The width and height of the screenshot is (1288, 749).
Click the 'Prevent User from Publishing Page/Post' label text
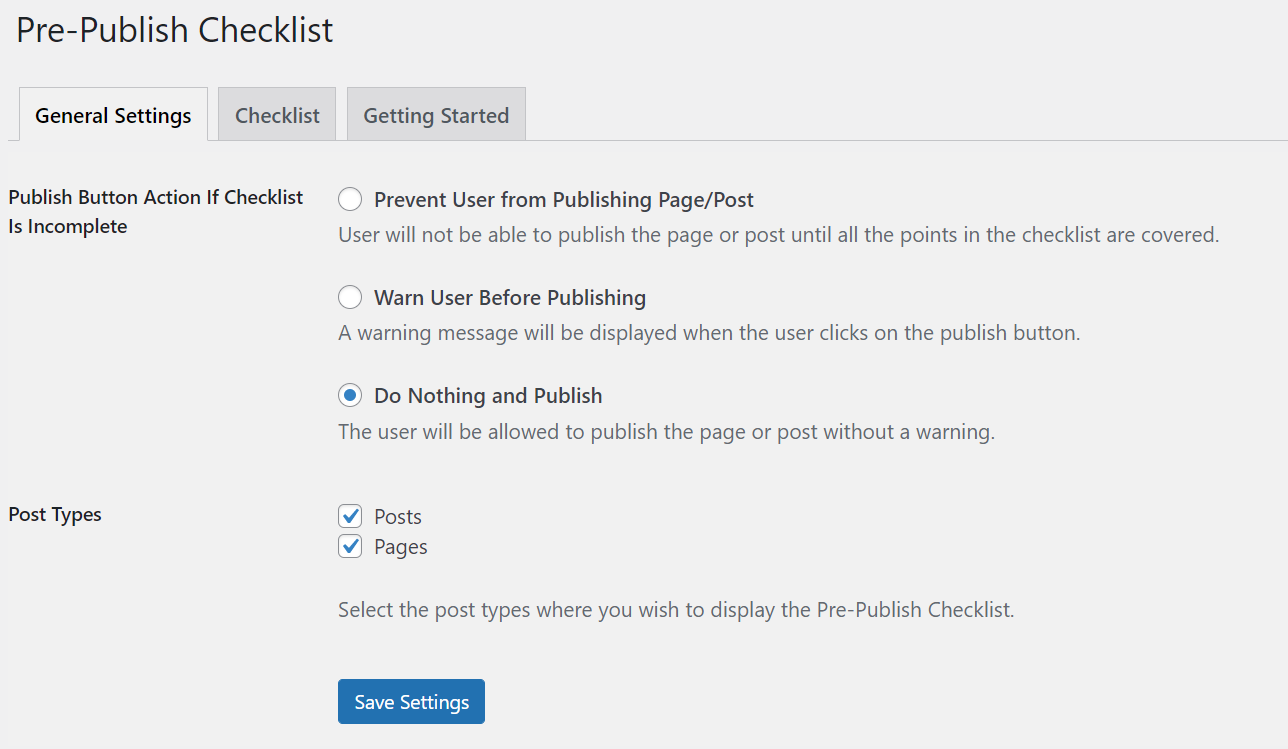[564, 200]
